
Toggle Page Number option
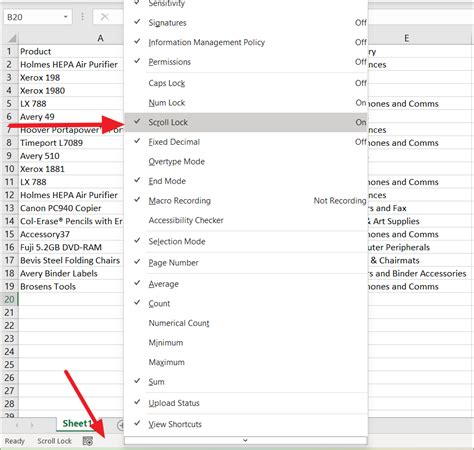pos(246,263)
